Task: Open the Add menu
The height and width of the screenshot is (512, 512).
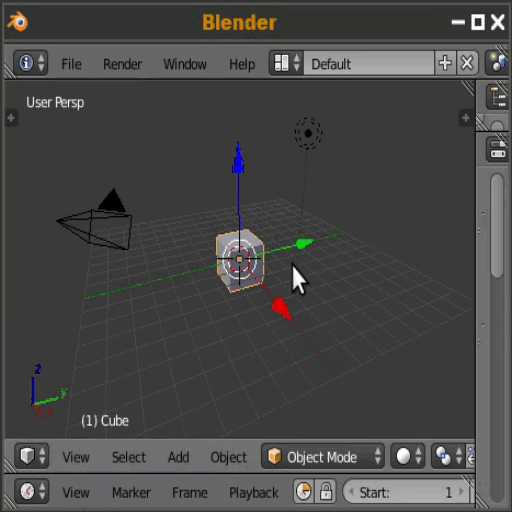Action: 178,457
